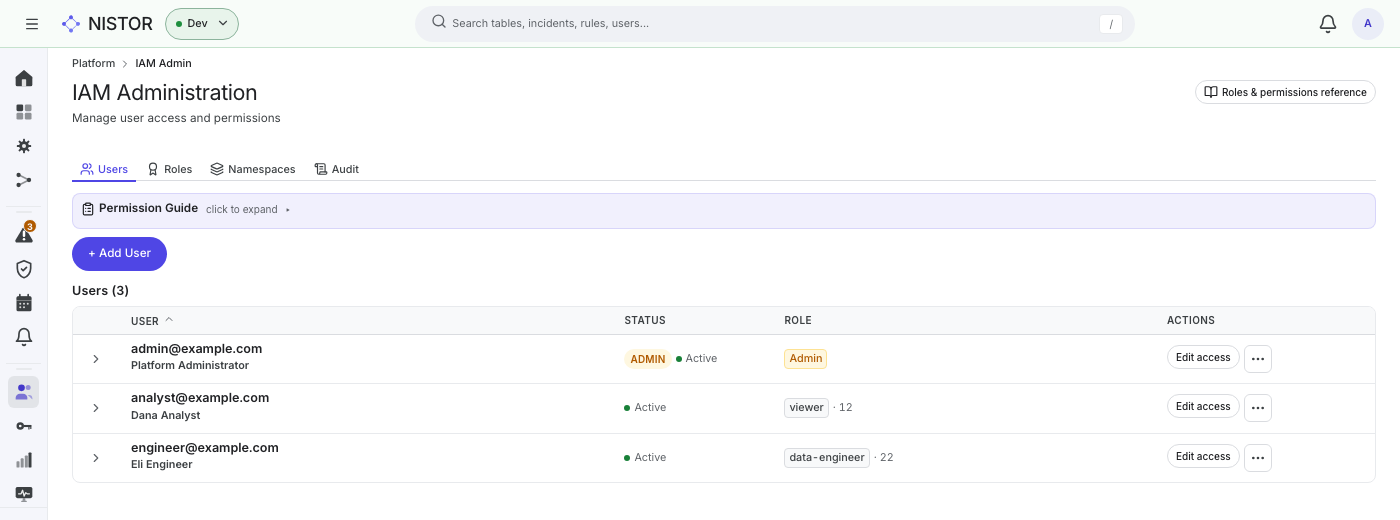Open the alerts bell sidebar icon
Viewport: 1400px width, 520px height.
click(24, 337)
